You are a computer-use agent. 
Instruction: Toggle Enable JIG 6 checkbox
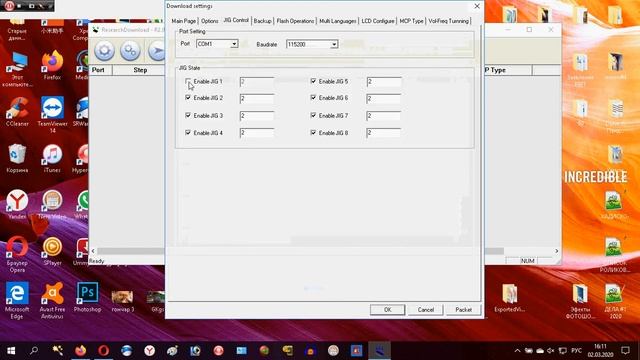coord(313,98)
